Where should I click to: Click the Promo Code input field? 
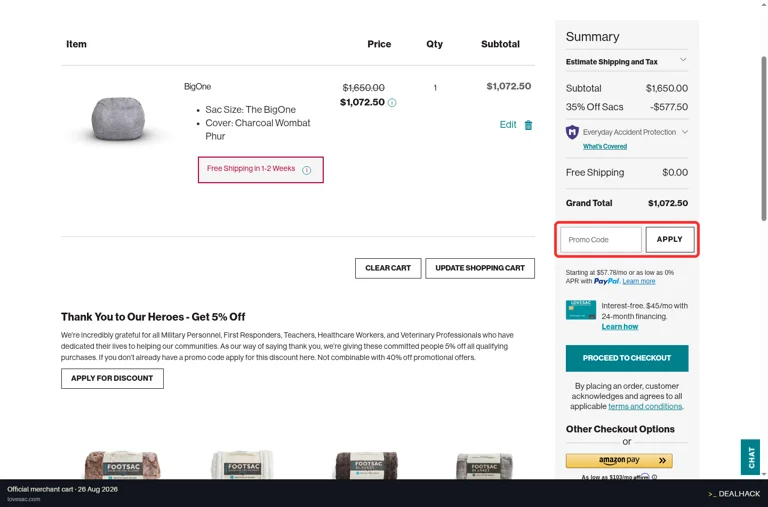(601, 240)
